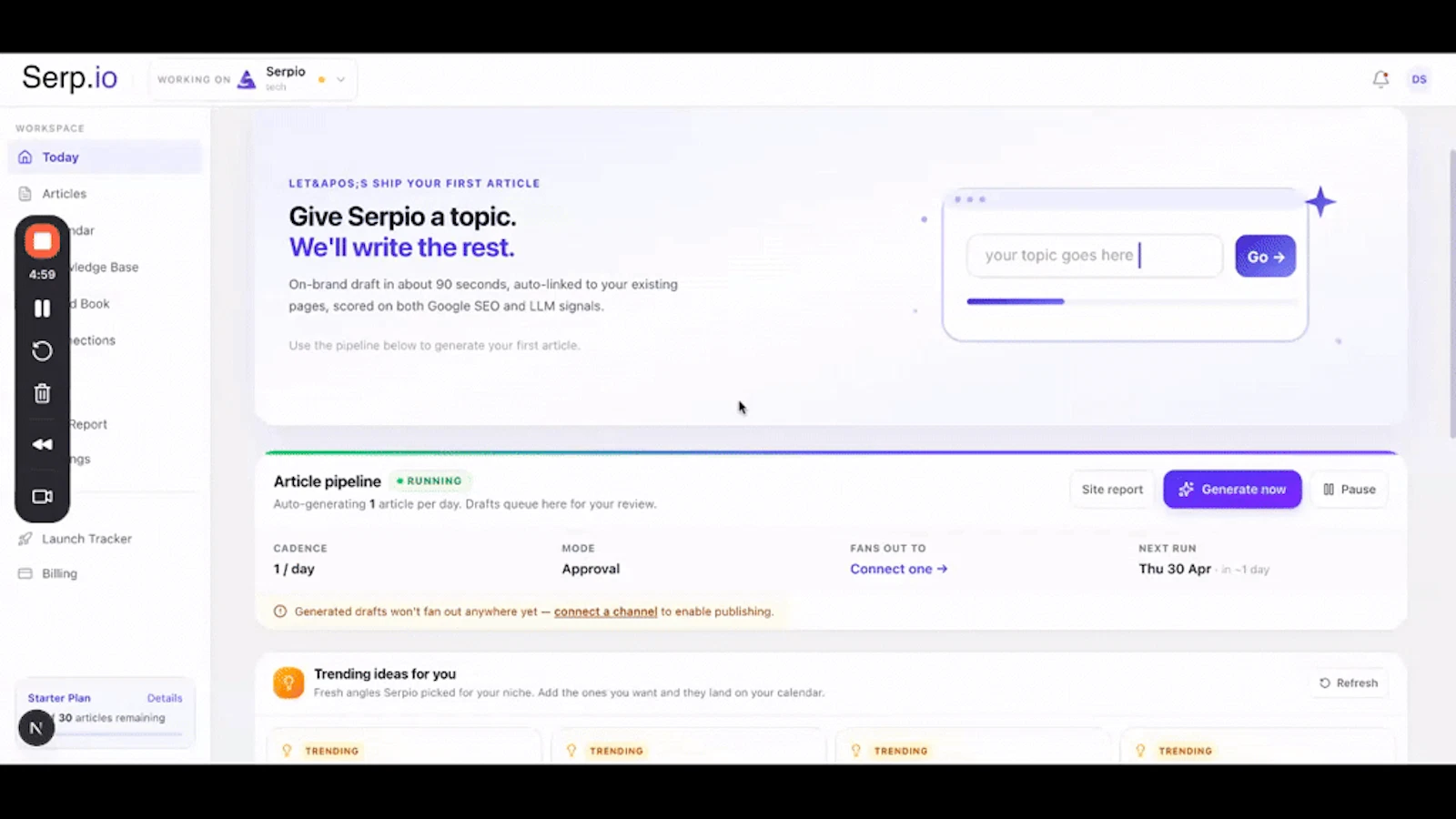
Task: Click the "Approval" mode value
Action: point(591,569)
